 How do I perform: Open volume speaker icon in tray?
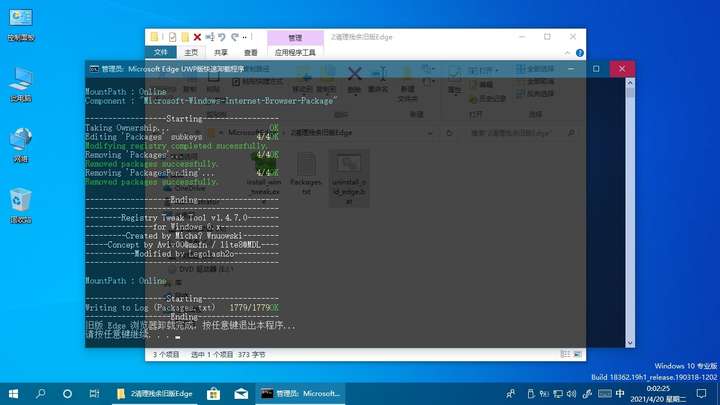point(571,394)
